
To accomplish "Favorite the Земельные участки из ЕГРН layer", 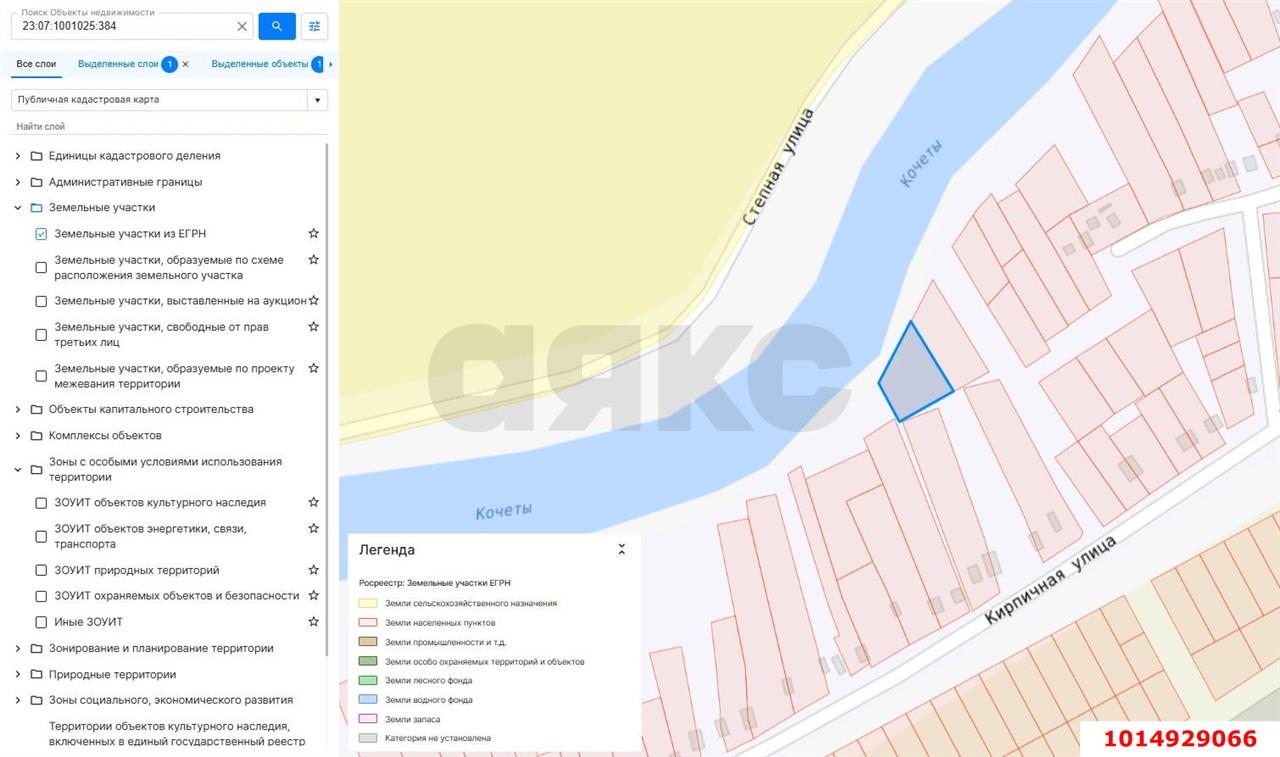I will click(x=313, y=233).
